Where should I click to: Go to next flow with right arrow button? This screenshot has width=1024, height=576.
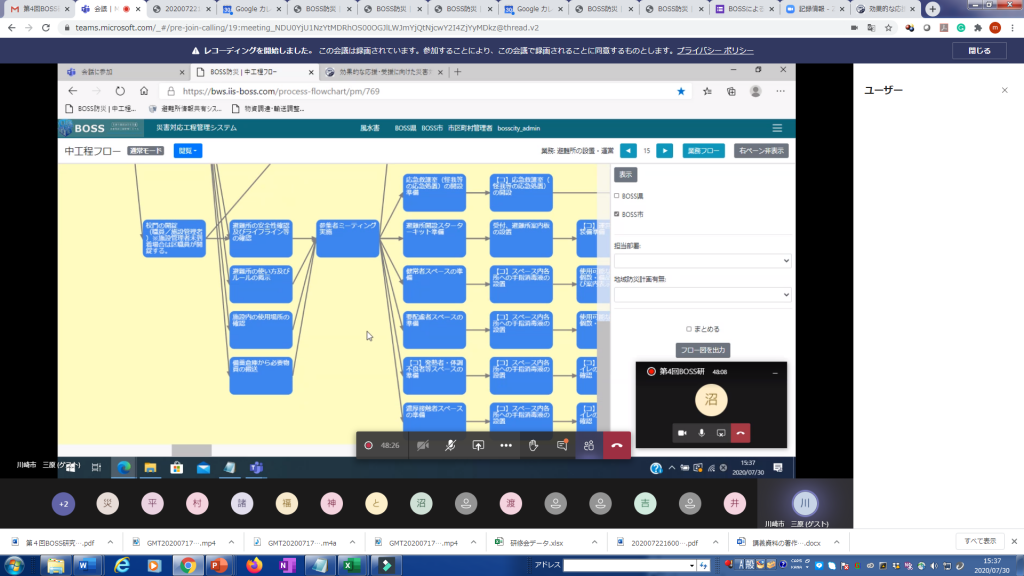coord(664,151)
